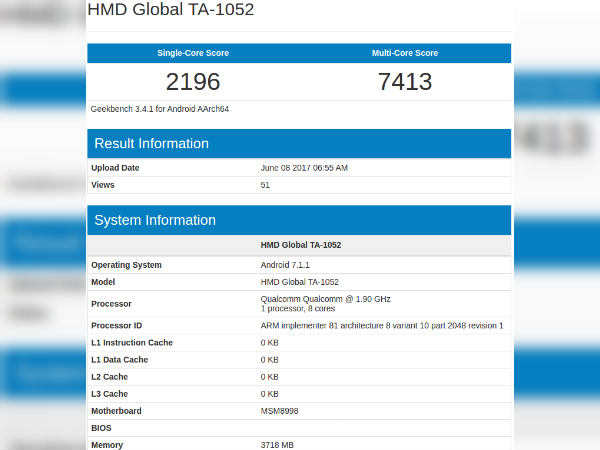Click the L3 Cache label
This screenshot has width=600, height=450.
[109, 394]
